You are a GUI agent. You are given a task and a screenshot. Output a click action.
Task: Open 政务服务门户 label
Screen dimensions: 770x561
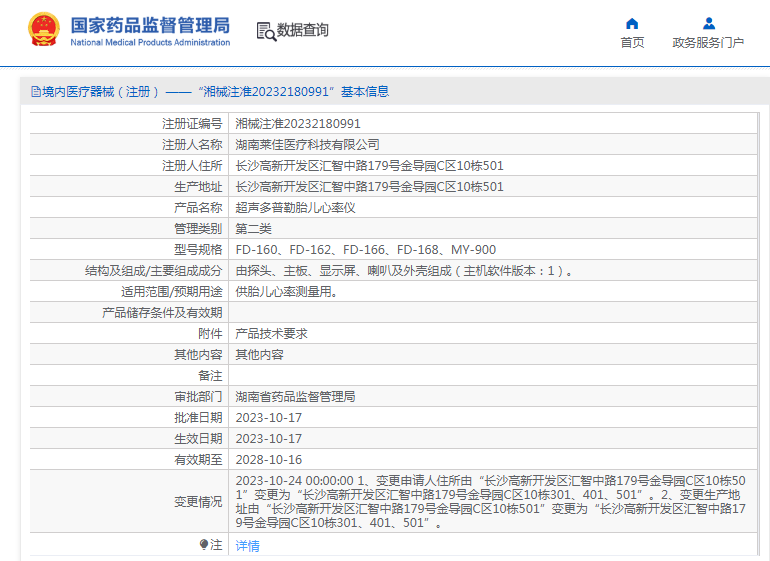pyautogui.click(x=708, y=43)
